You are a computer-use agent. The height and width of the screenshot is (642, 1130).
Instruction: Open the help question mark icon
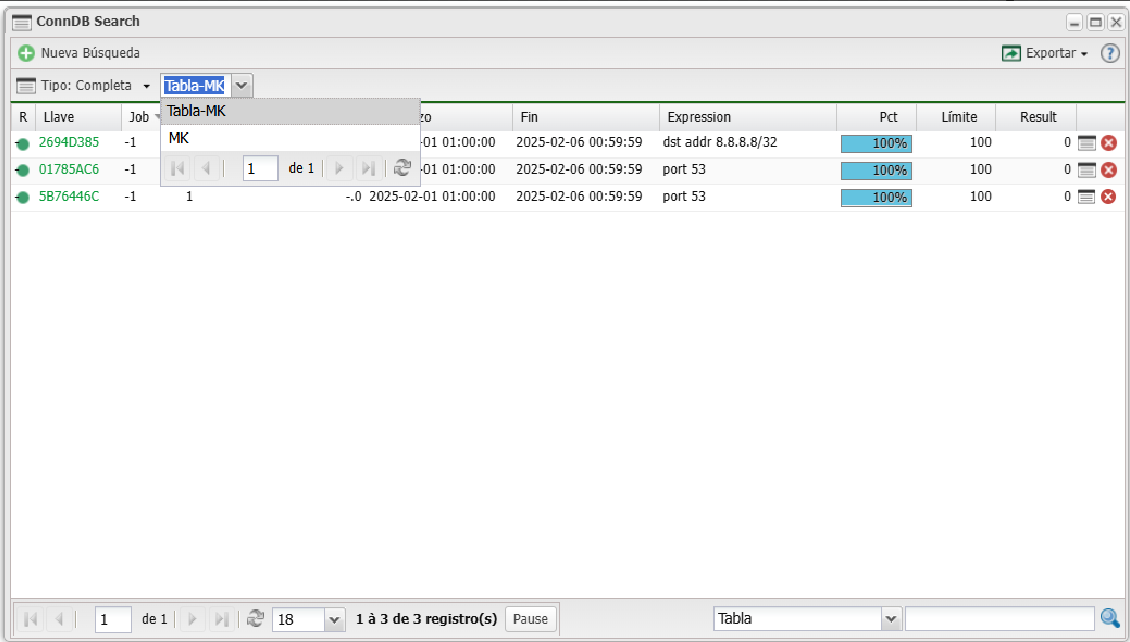[1110, 53]
